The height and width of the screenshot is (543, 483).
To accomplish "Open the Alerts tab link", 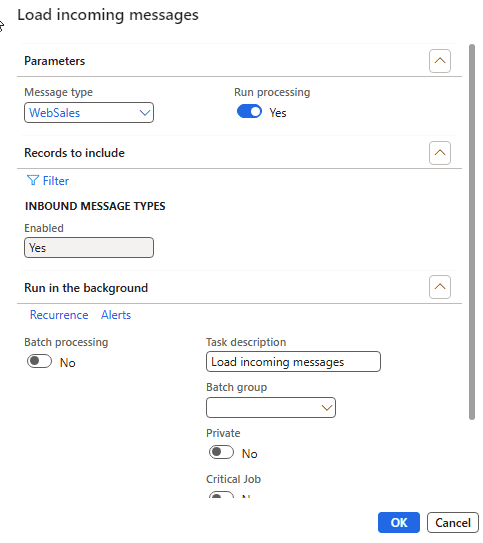I will [x=116, y=315].
